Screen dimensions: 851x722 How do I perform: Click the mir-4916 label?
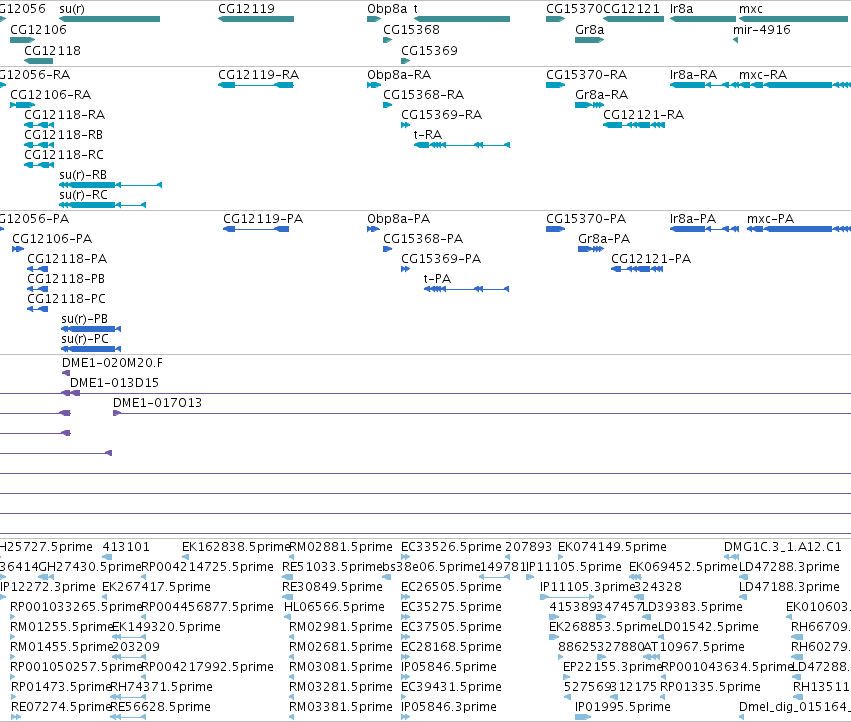tap(761, 29)
